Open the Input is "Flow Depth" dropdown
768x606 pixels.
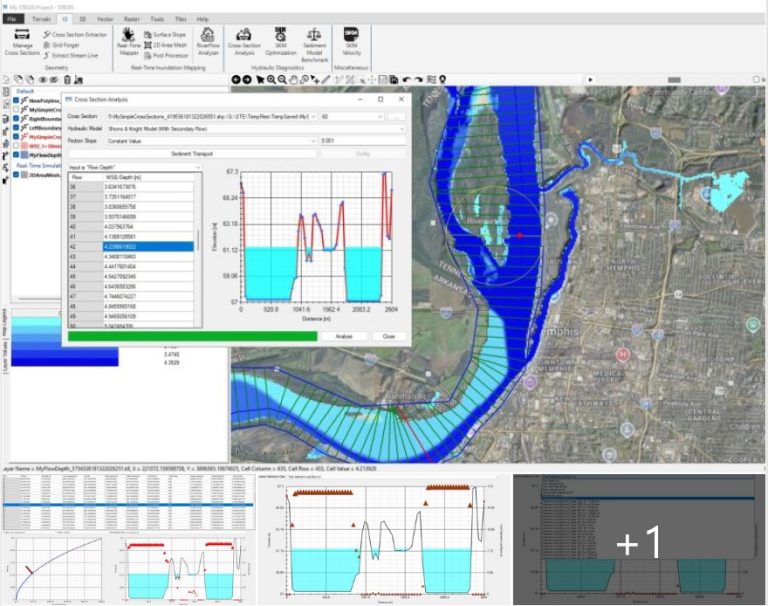tap(134, 168)
